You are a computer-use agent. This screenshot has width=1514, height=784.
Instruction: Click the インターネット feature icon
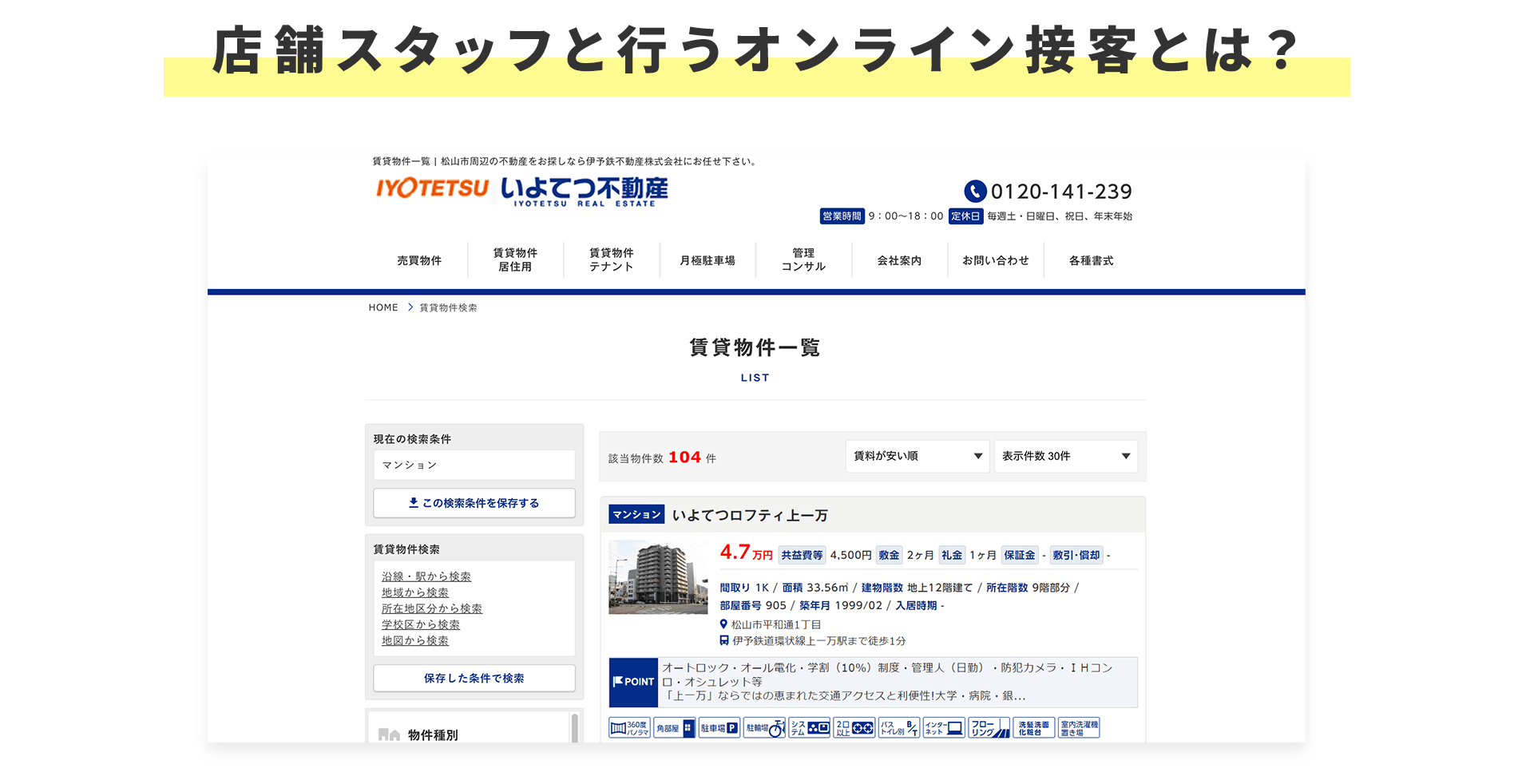(x=944, y=728)
